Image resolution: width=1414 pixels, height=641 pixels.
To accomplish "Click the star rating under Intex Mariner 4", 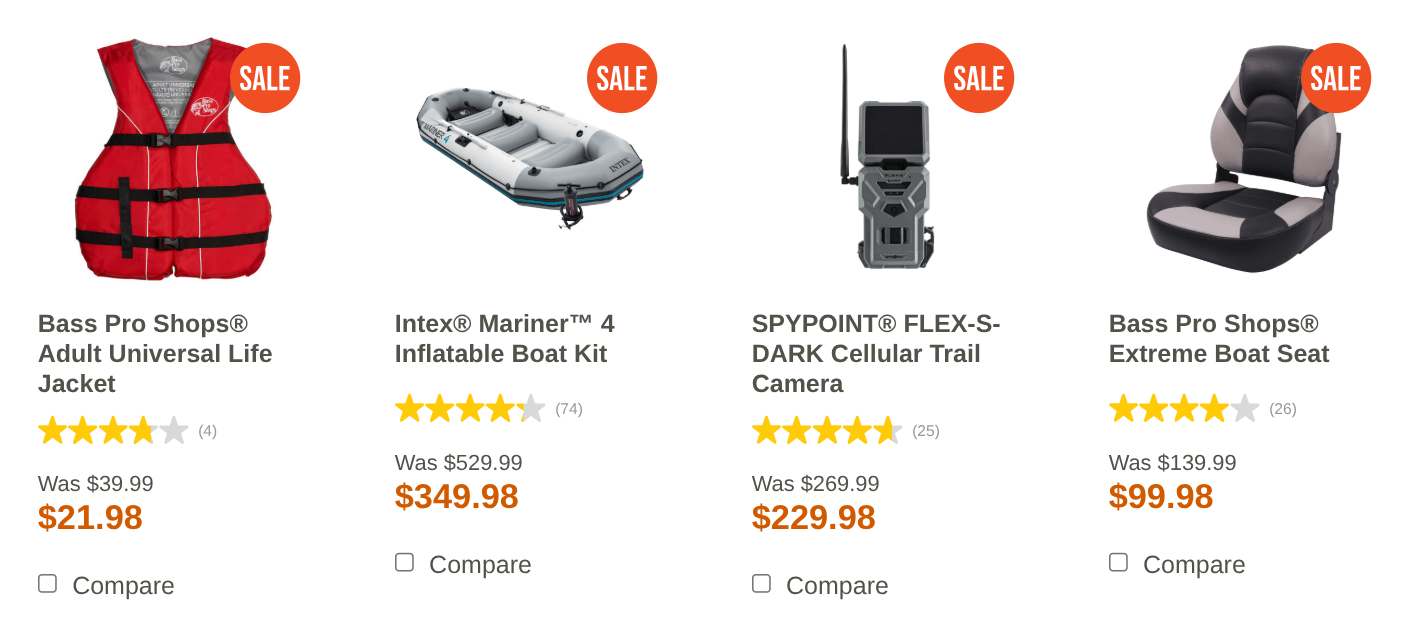I will pyautogui.click(x=470, y=409).
